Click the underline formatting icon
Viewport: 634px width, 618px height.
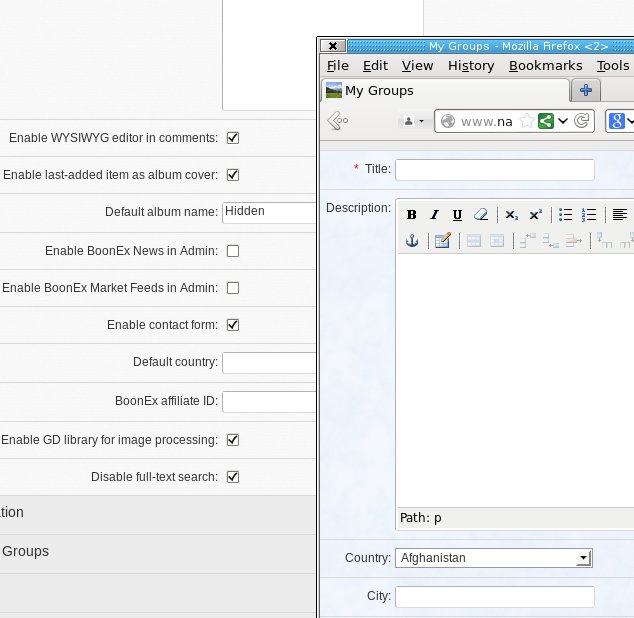pos(457,215)
